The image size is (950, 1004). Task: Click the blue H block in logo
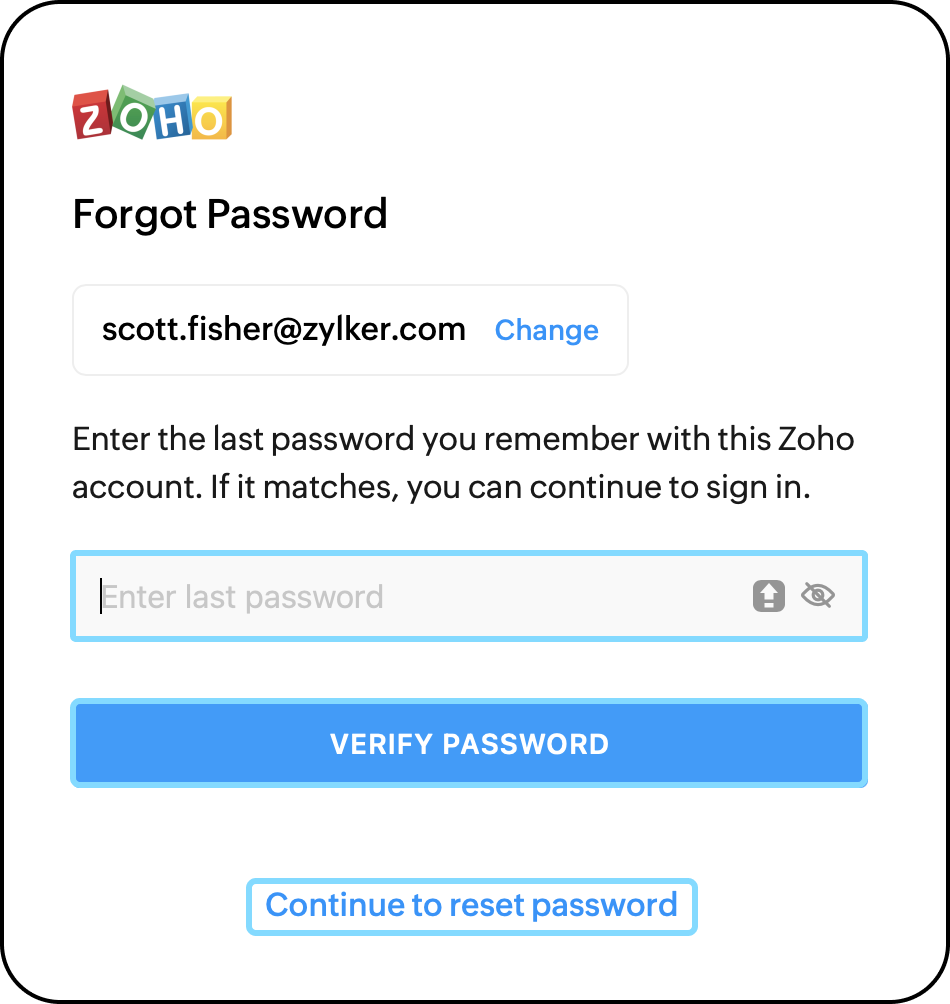click(x=172, y=118)
